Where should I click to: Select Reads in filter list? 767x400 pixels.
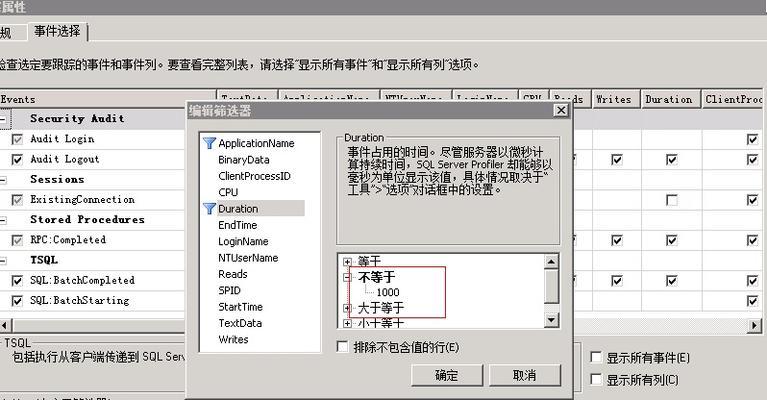point(232,274)
